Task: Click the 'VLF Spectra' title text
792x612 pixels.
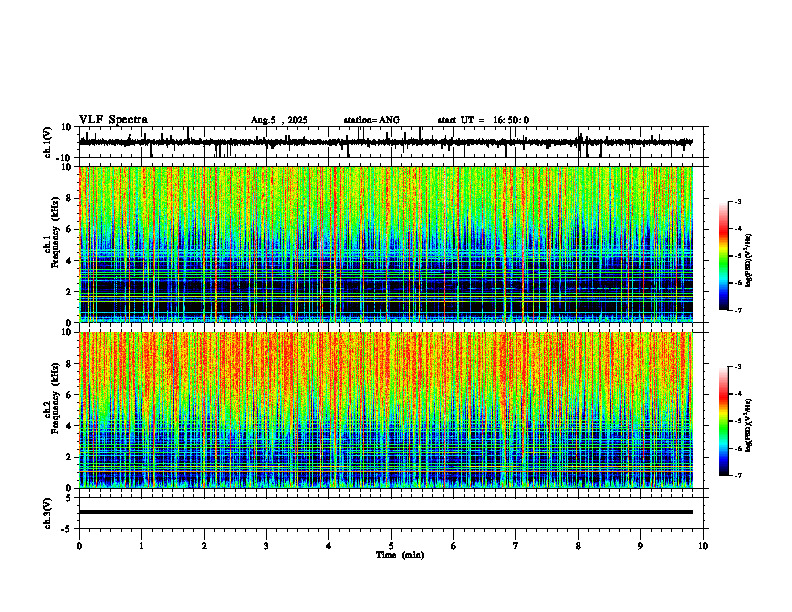Action: pyautogui.click(x=113, y=120)
